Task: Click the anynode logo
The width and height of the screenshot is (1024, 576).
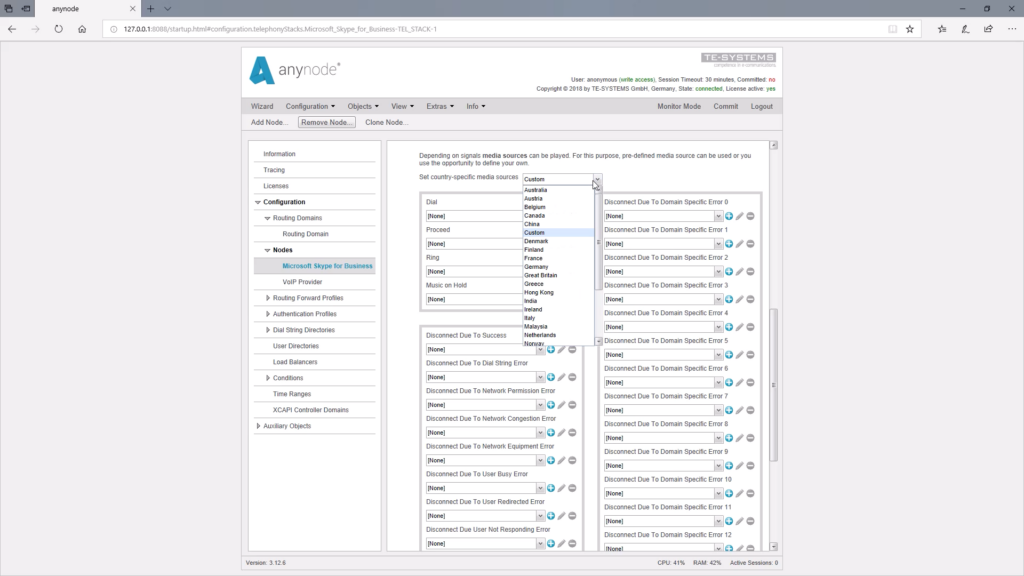Action: 295,70
